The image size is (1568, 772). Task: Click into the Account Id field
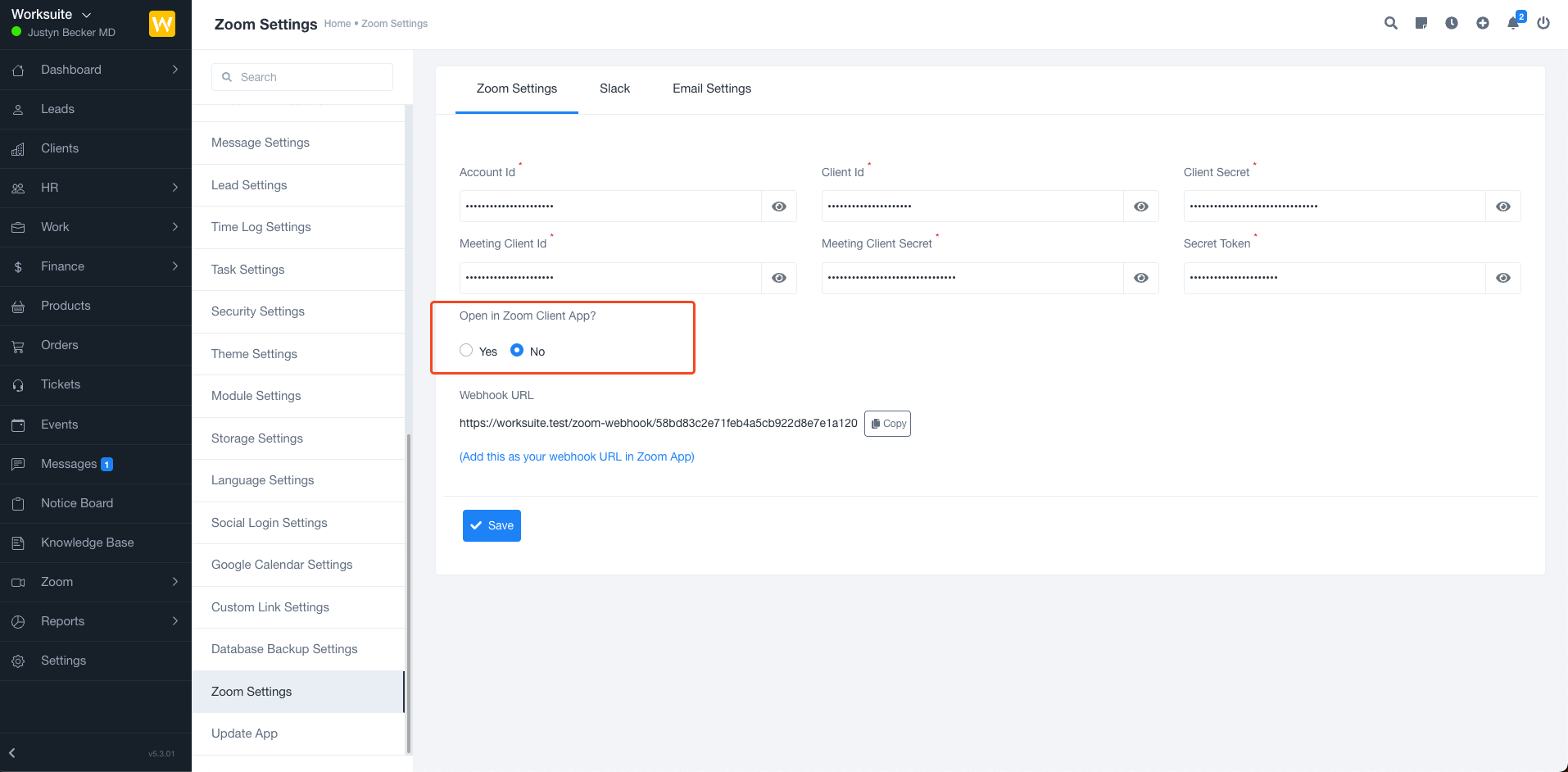[x=610, y=207]
